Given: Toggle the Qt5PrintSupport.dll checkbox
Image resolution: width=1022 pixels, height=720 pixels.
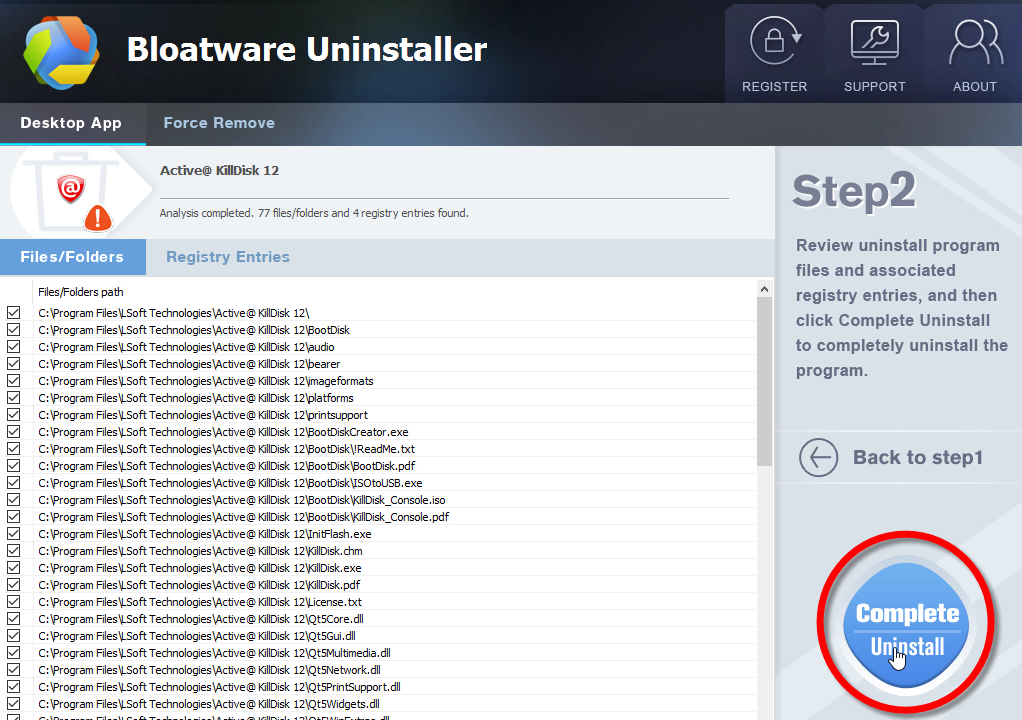Looking at the screenshot, I should (x=13, y=686).
